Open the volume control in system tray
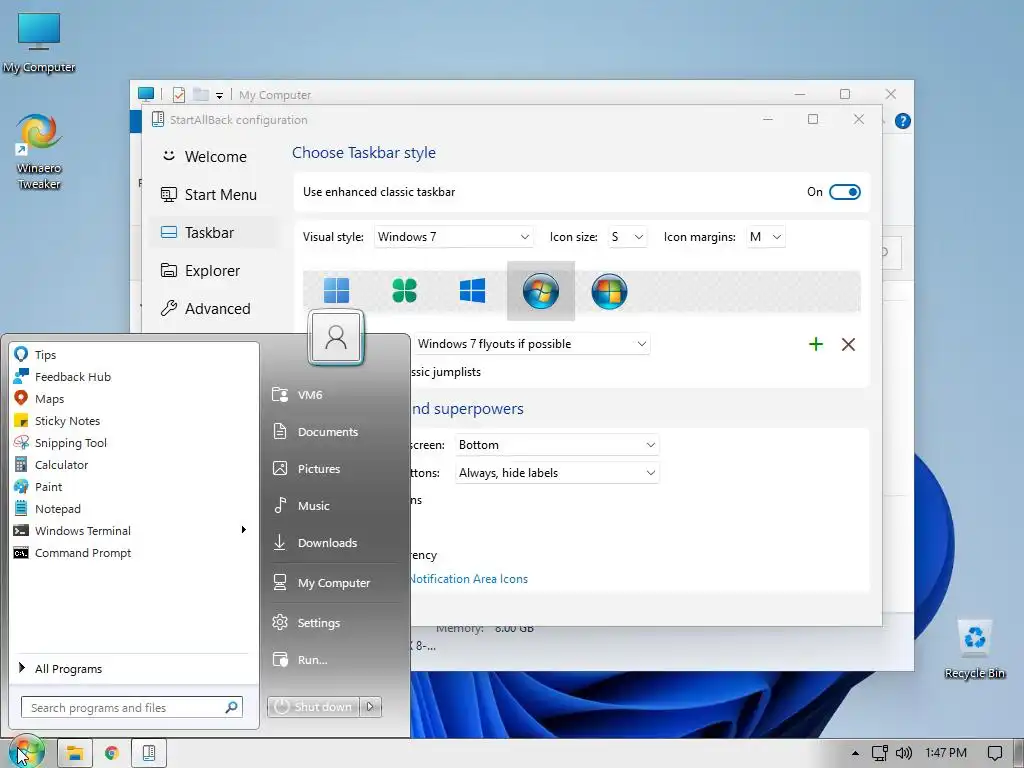The image size is (1024, 768). coord(904,753)
